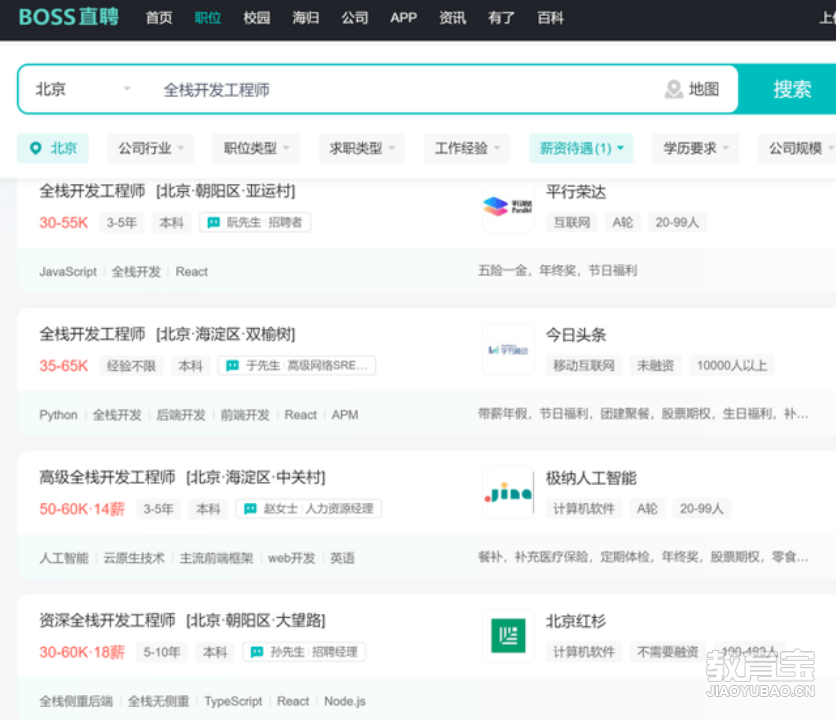This screenshot has width=836, height=720.
Task: Click the 35-65K salary text
Action: coord(63,365)
